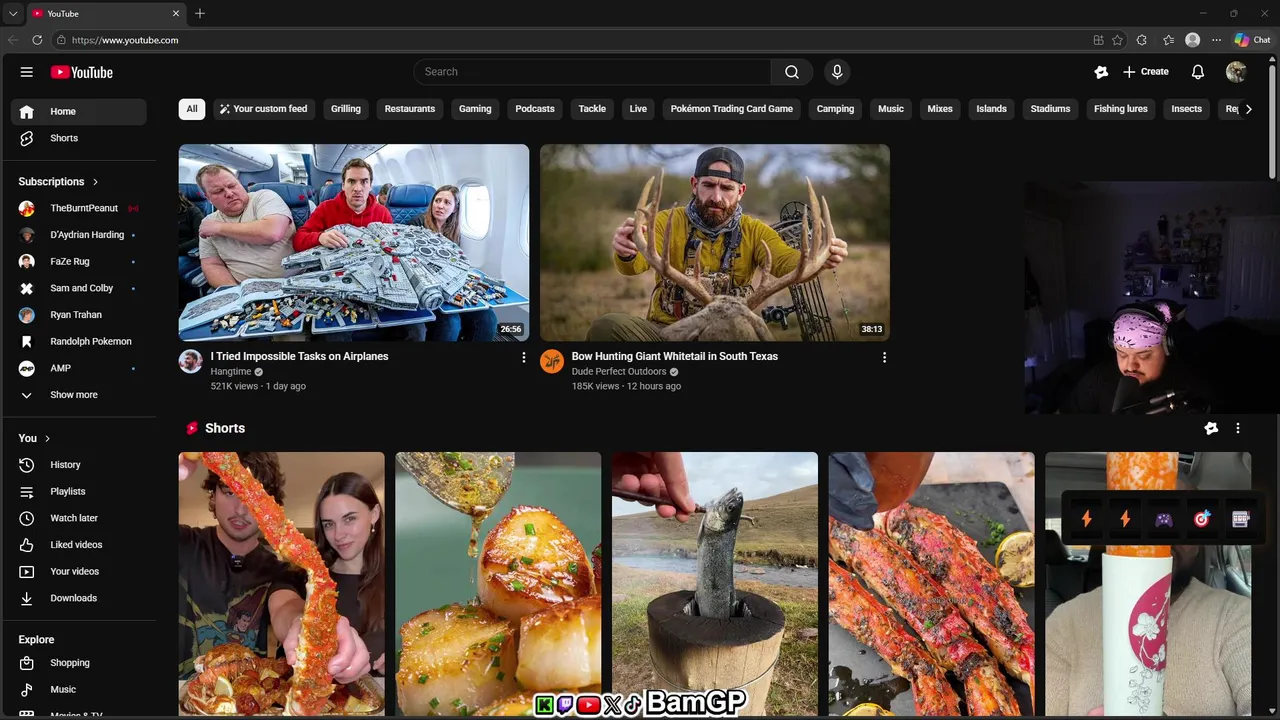Select the Fishing lures chip

click(x=1121, y=109)
